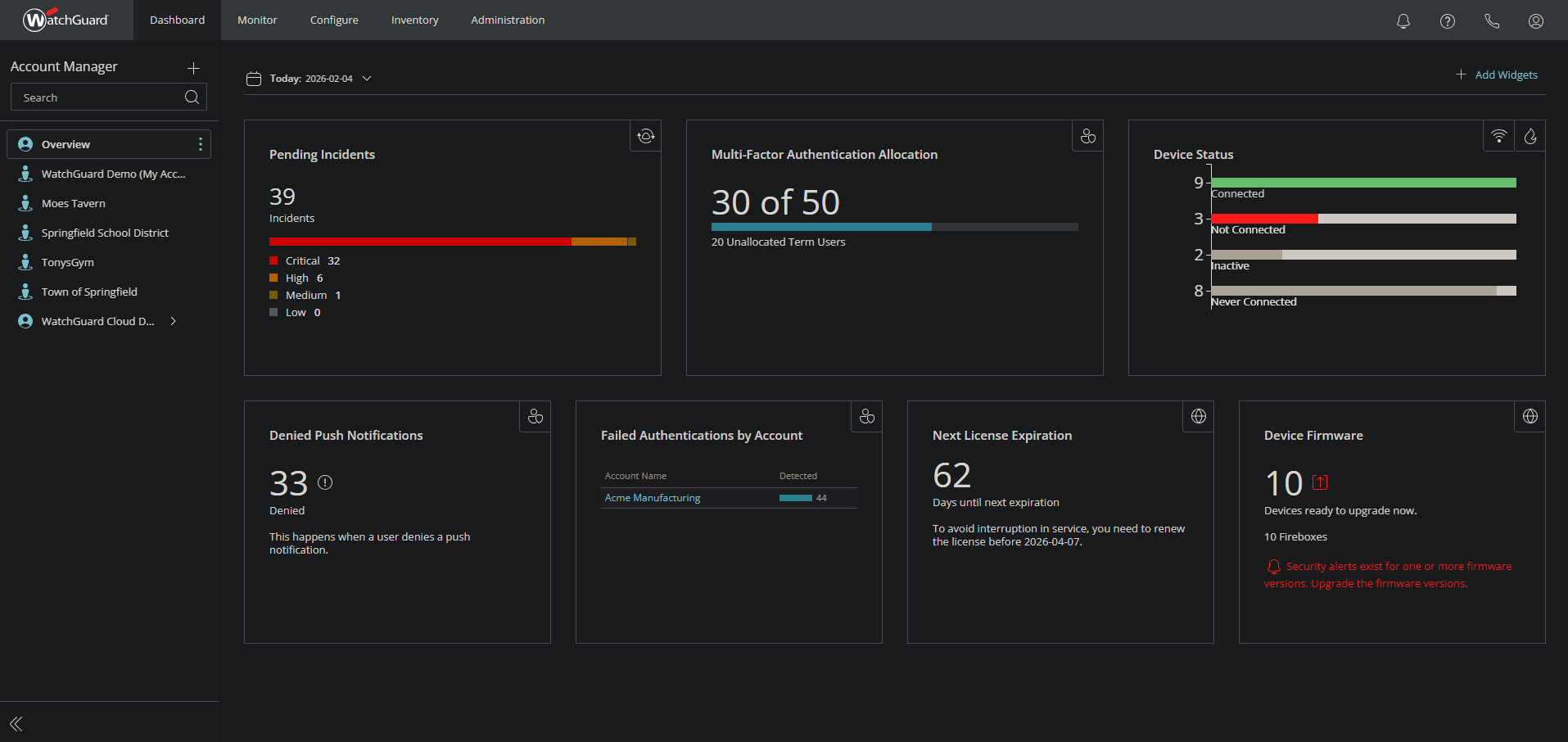Viewport: 1568px width, 742px height.
Task: Click the Pending Incidents widget corner icon
Action: pos(645,136)
